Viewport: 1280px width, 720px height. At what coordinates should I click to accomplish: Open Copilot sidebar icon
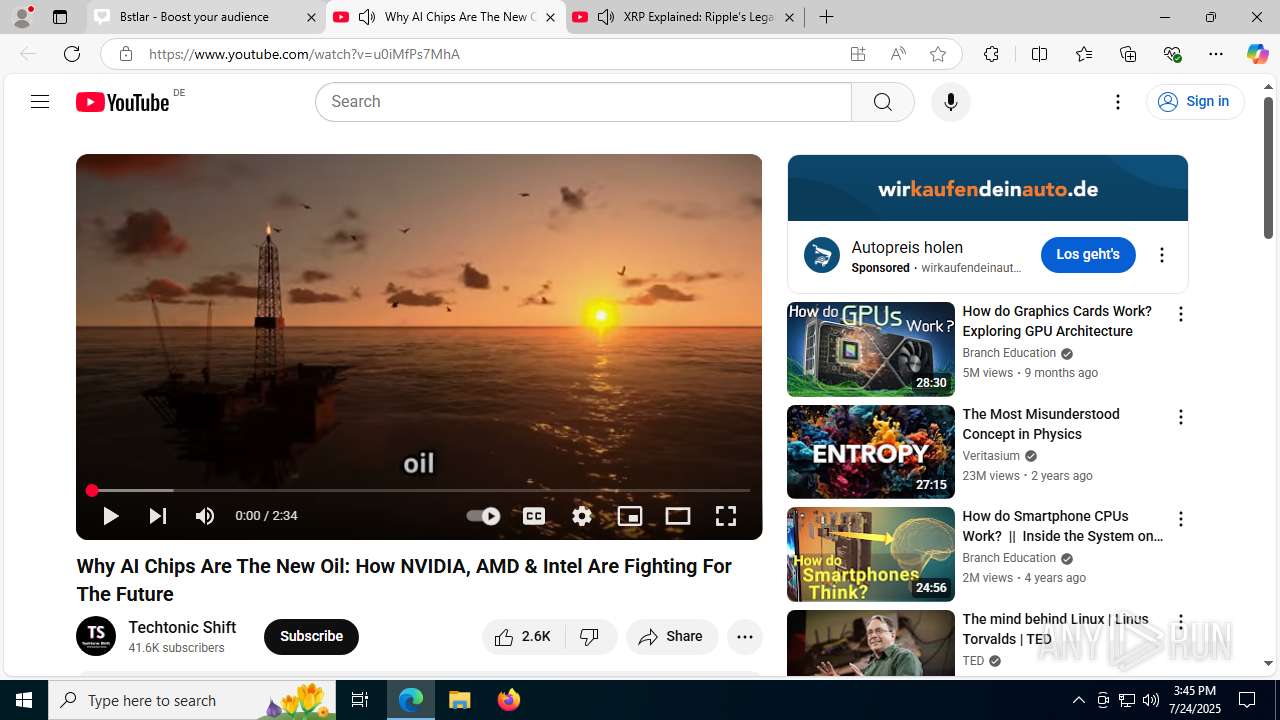click(x=1258, y=54)
